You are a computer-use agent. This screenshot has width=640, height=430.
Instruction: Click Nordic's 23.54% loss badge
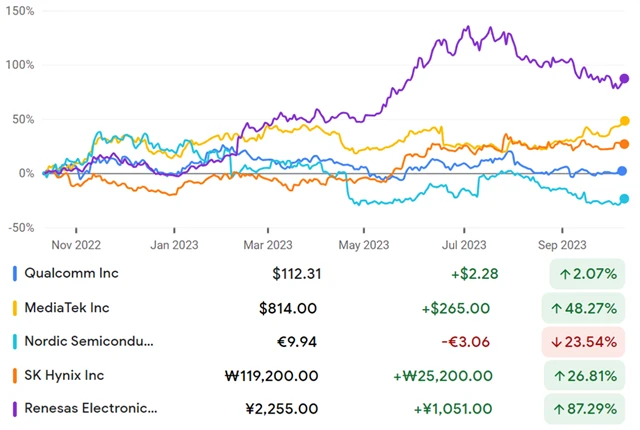590,340
